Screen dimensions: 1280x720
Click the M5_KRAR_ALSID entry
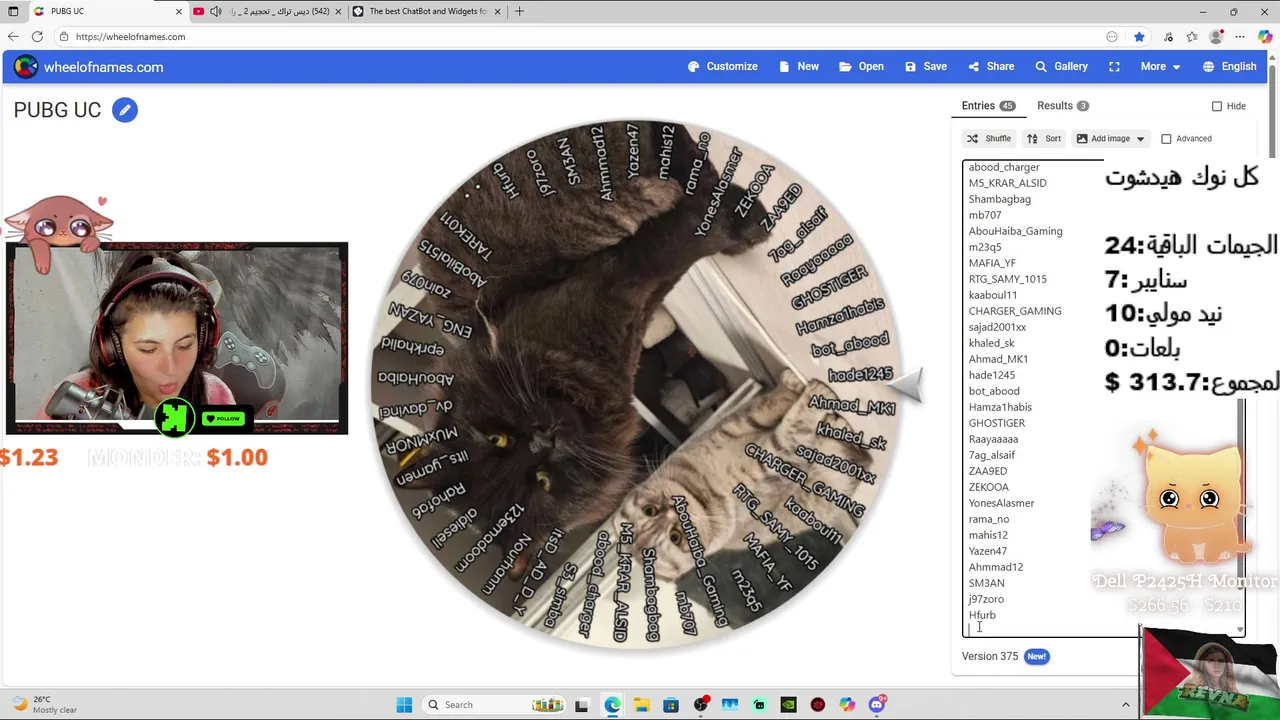click(1007, 183)
